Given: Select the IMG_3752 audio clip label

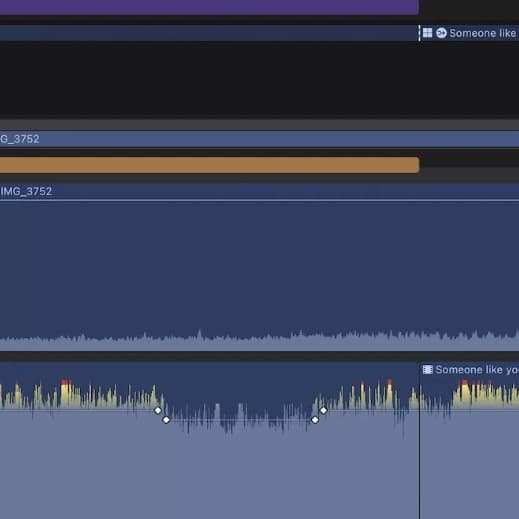Looking at the screenshot, I should [x=26, y=191].
